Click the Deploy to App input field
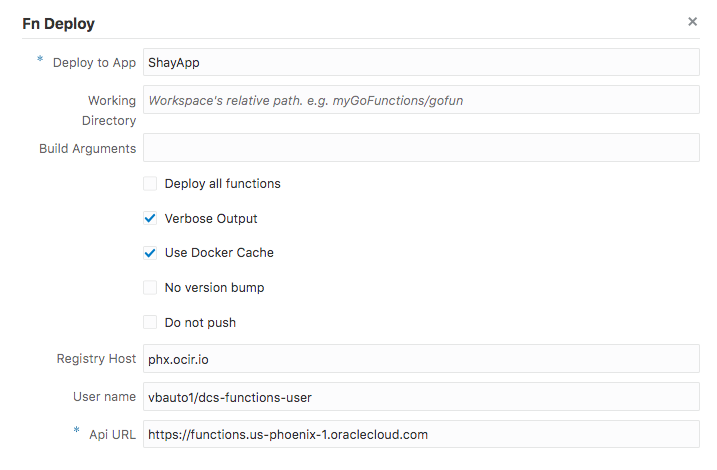This screenshot has height=470, width=717. click(420, 62)
